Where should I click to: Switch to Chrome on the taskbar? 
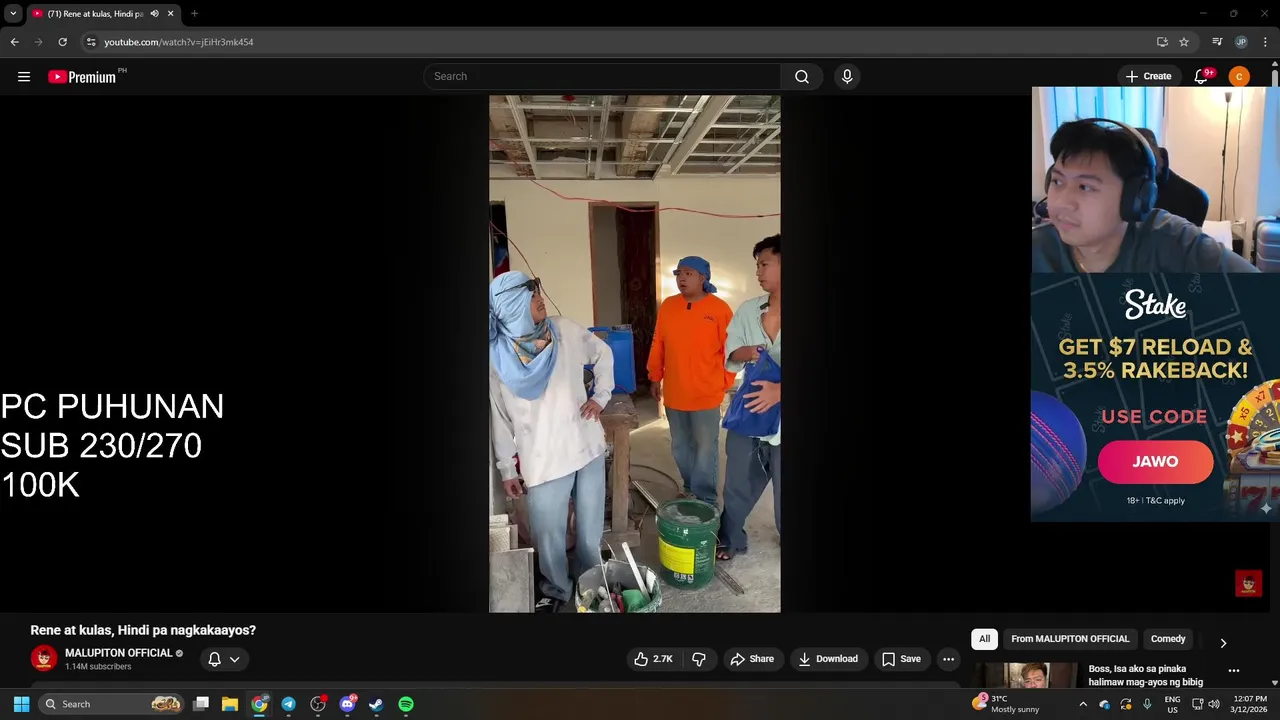(259, 704)
